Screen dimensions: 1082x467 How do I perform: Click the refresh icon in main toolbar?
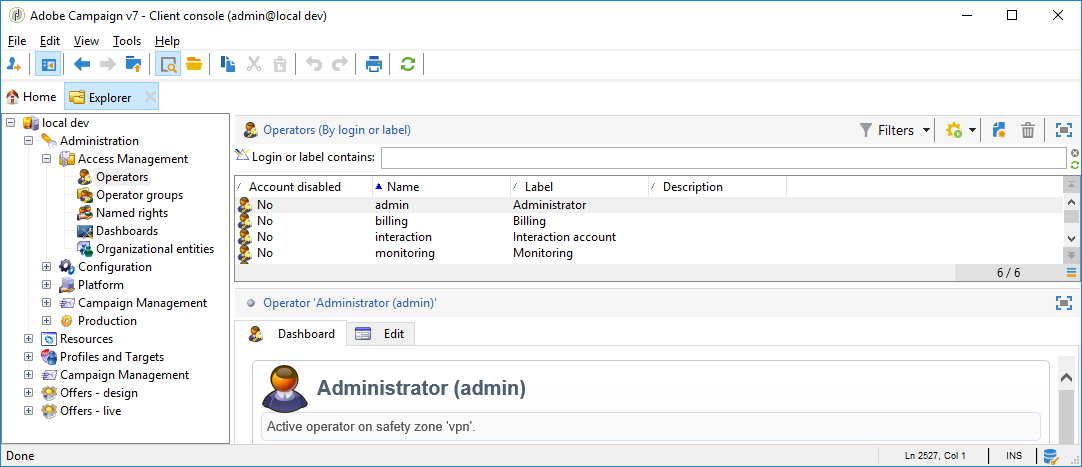(x=407, y=65)
